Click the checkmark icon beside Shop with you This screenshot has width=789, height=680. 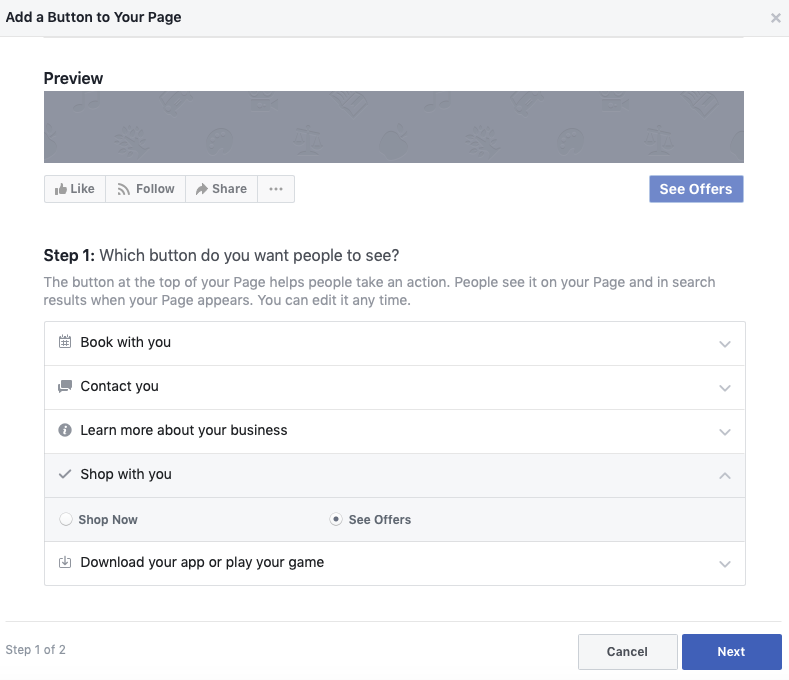pos(65,474)
